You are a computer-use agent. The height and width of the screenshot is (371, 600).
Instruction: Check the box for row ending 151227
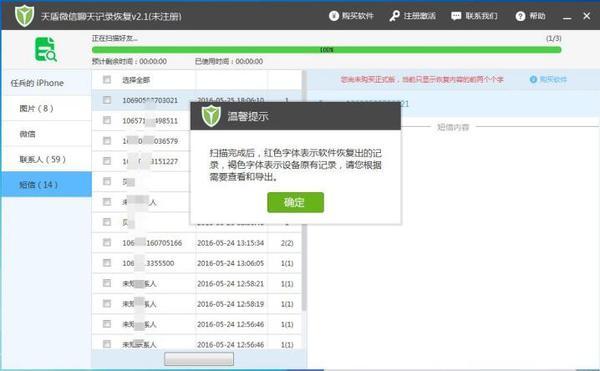(107, 161)
